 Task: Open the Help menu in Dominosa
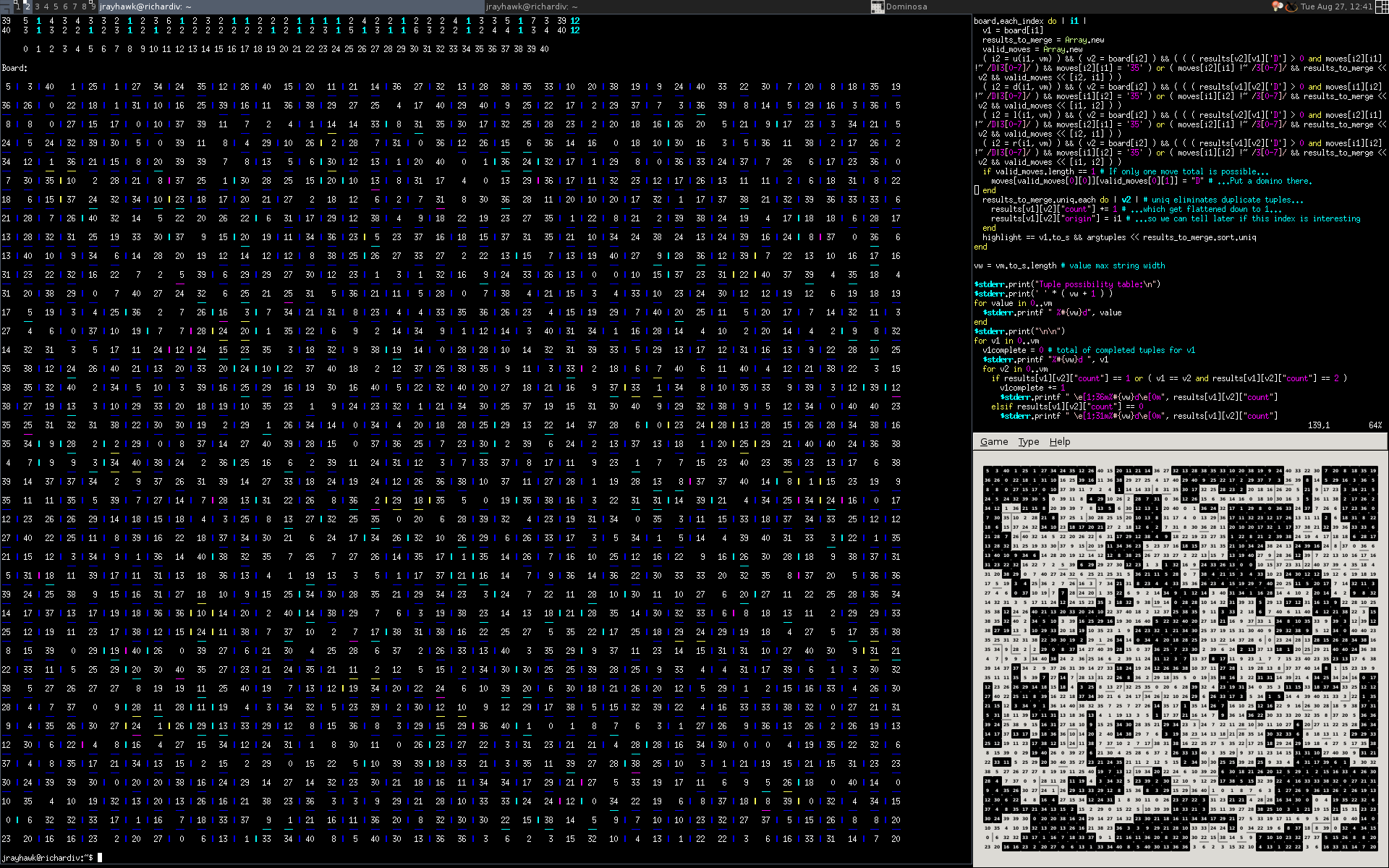coord(1060,442)
